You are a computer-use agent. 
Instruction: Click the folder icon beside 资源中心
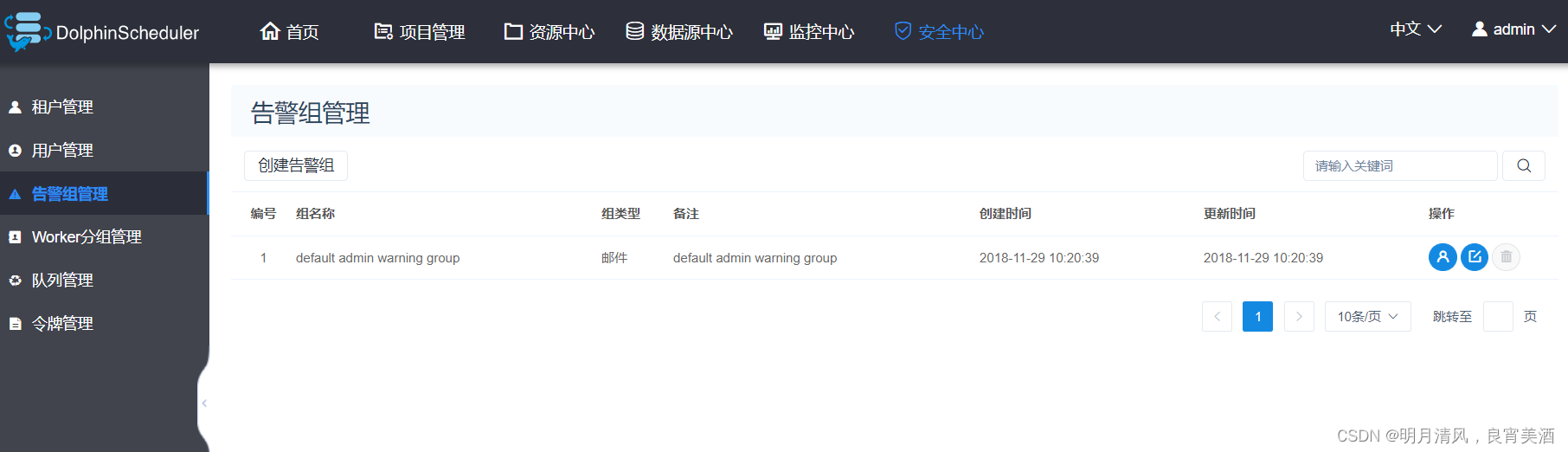coord(513,31)
